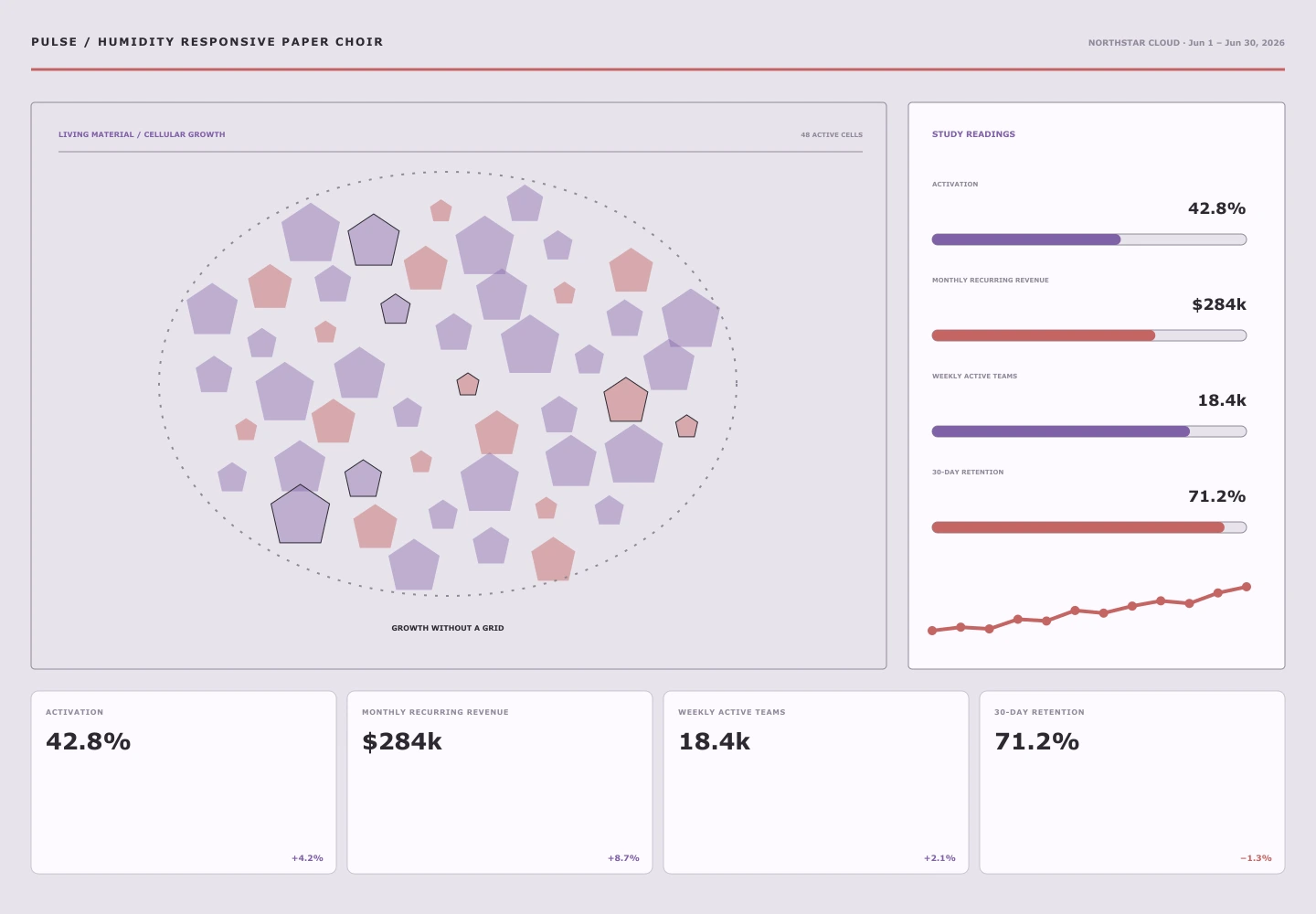Screen dimensions: 1316x914
Task: Click the +4.2% change on the Activation card
Action: (x=307, y=858)
